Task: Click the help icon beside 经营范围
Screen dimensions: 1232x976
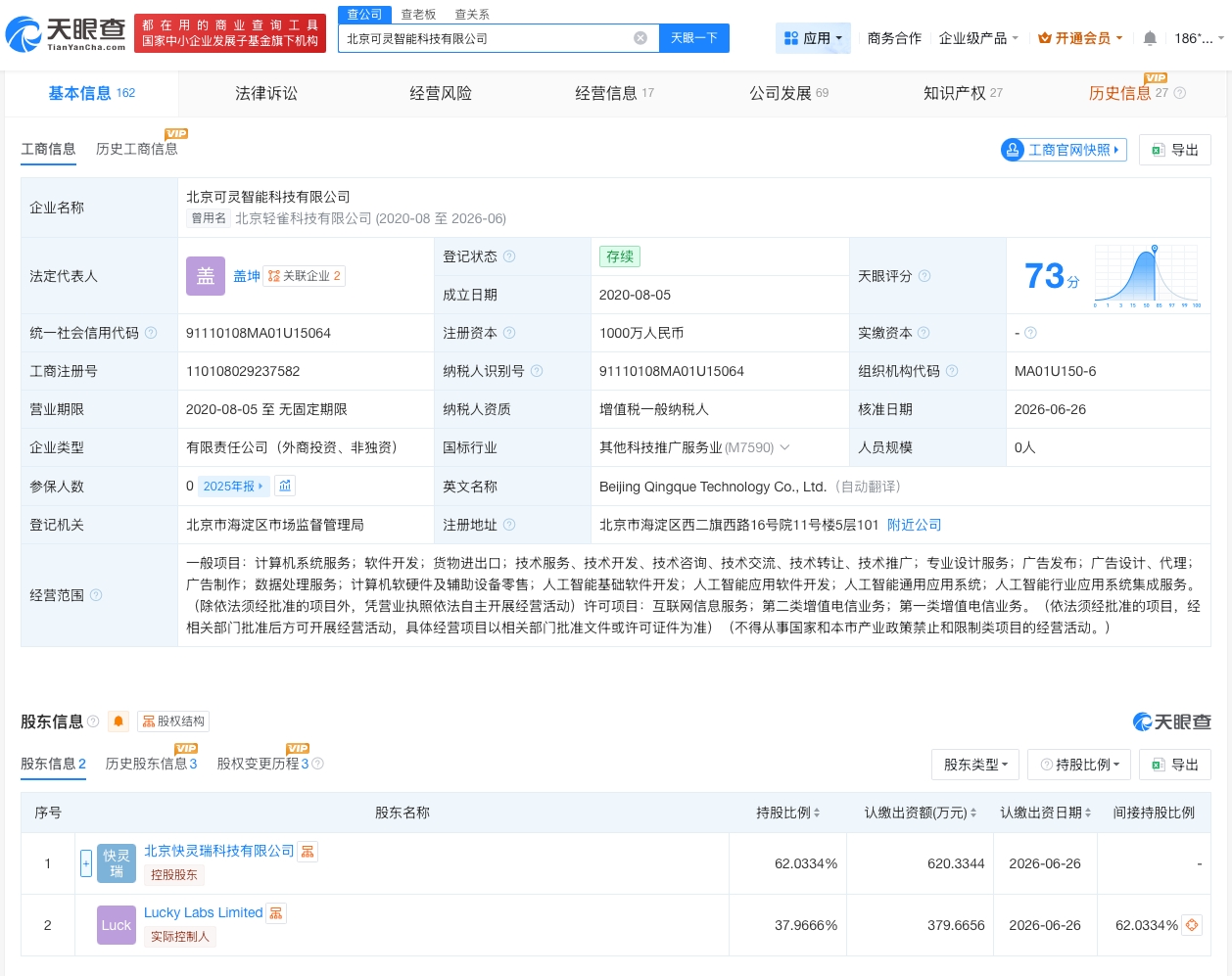Action: click(x=96, y=595)
